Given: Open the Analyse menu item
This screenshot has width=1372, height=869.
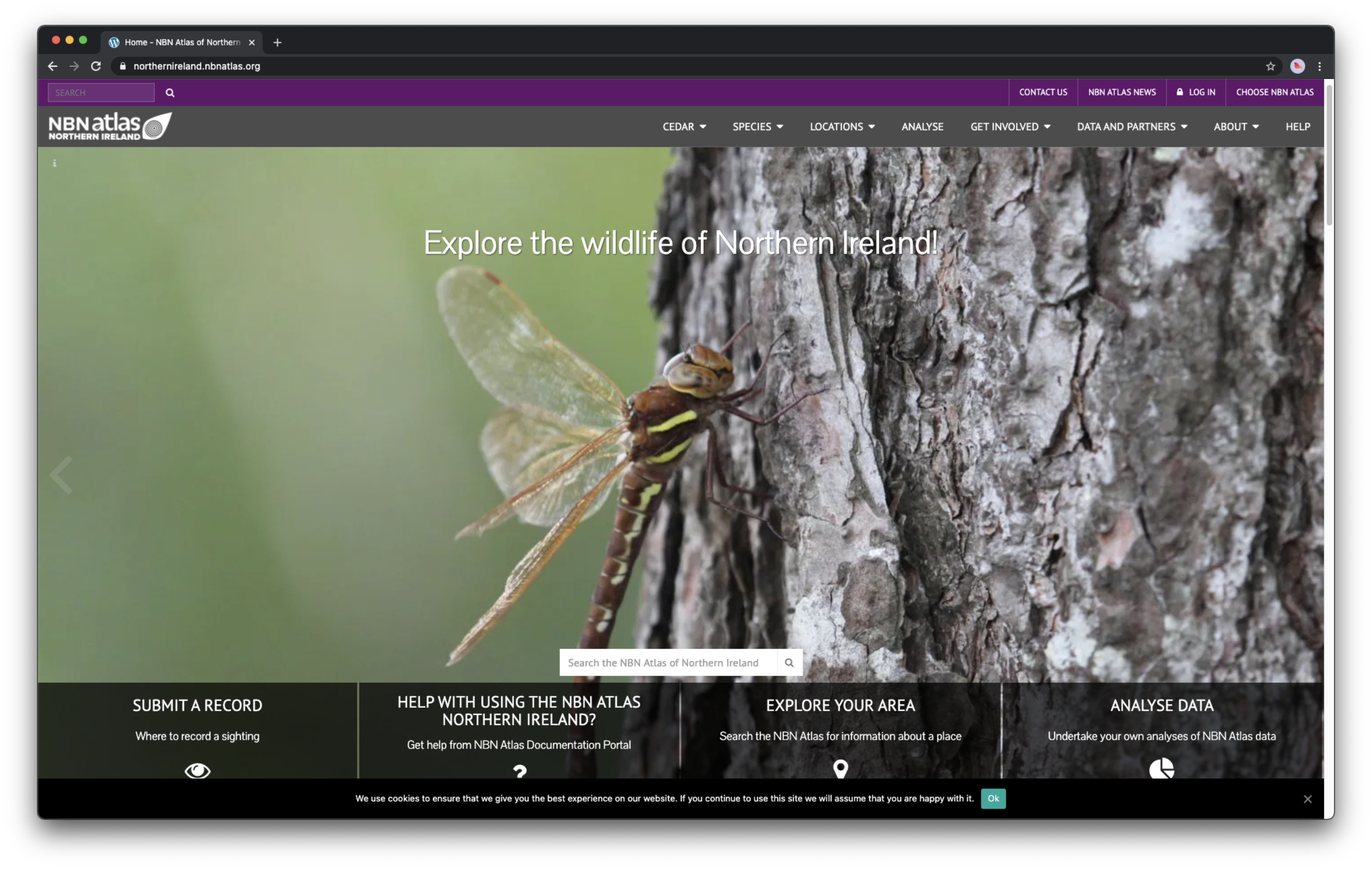Looking at the screenshot, I should click(x=922, y=127).
